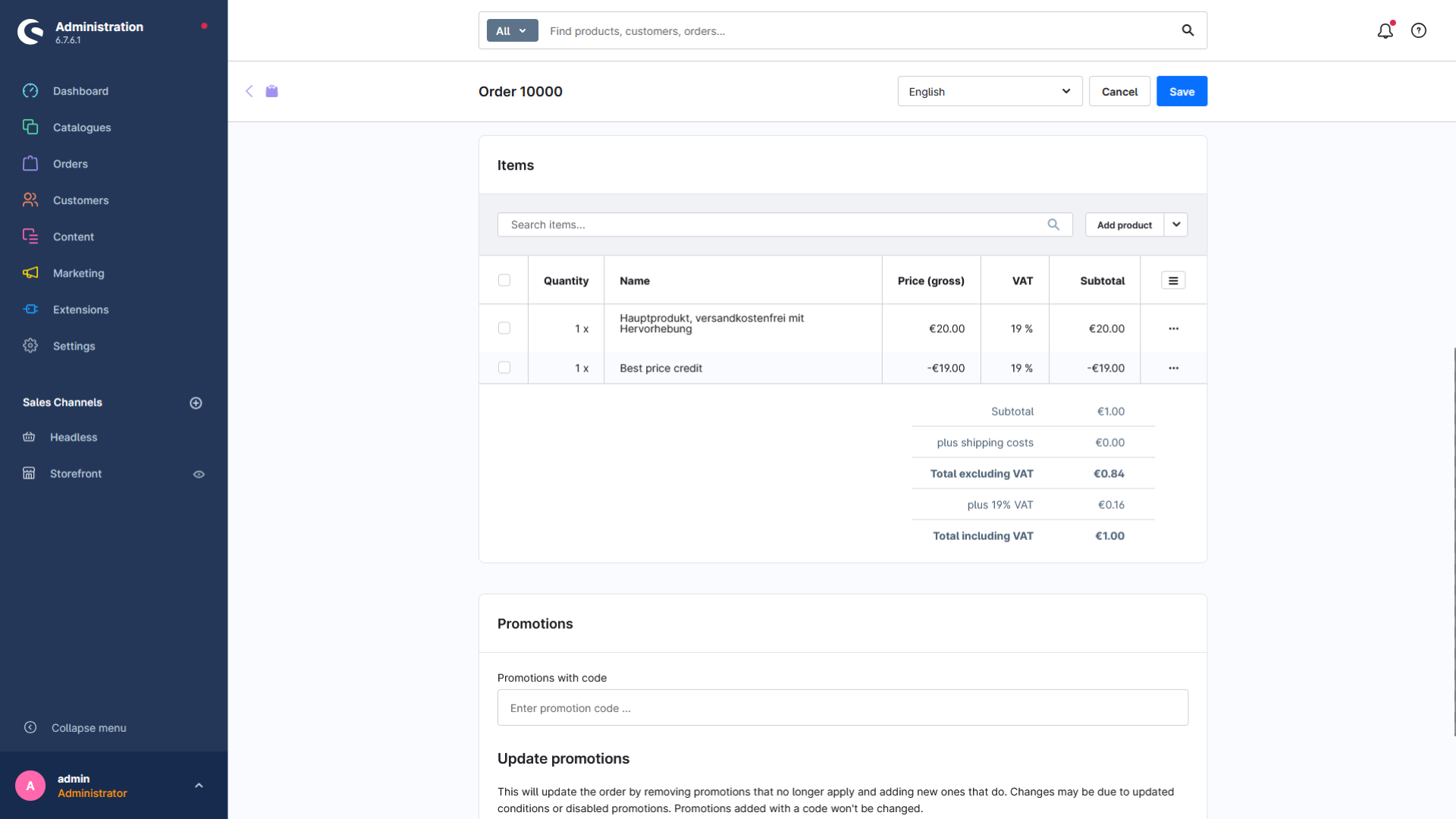The width and height of the screenshot is (1456, 819).
Task: Open the Content menu
Action: pyautogui.click(x=74, y=237)
